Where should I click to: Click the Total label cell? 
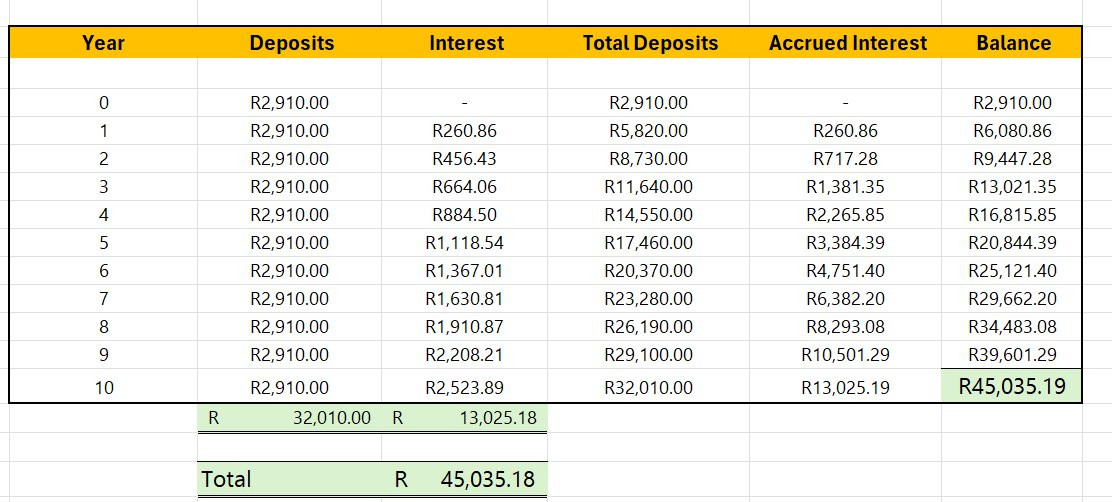289,479
